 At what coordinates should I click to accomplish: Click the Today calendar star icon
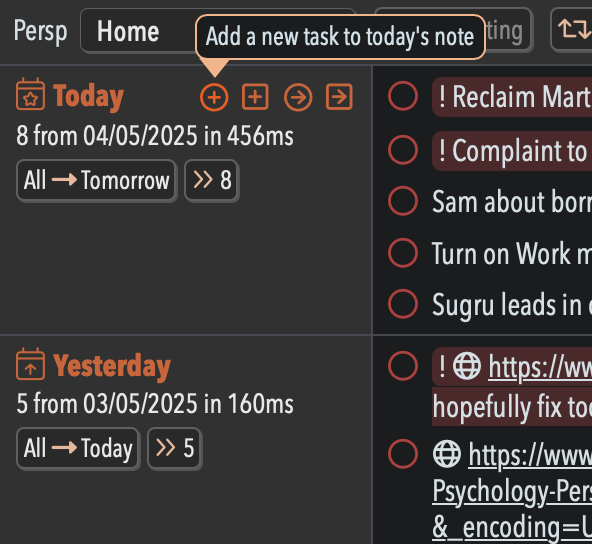tap(31, 94)
